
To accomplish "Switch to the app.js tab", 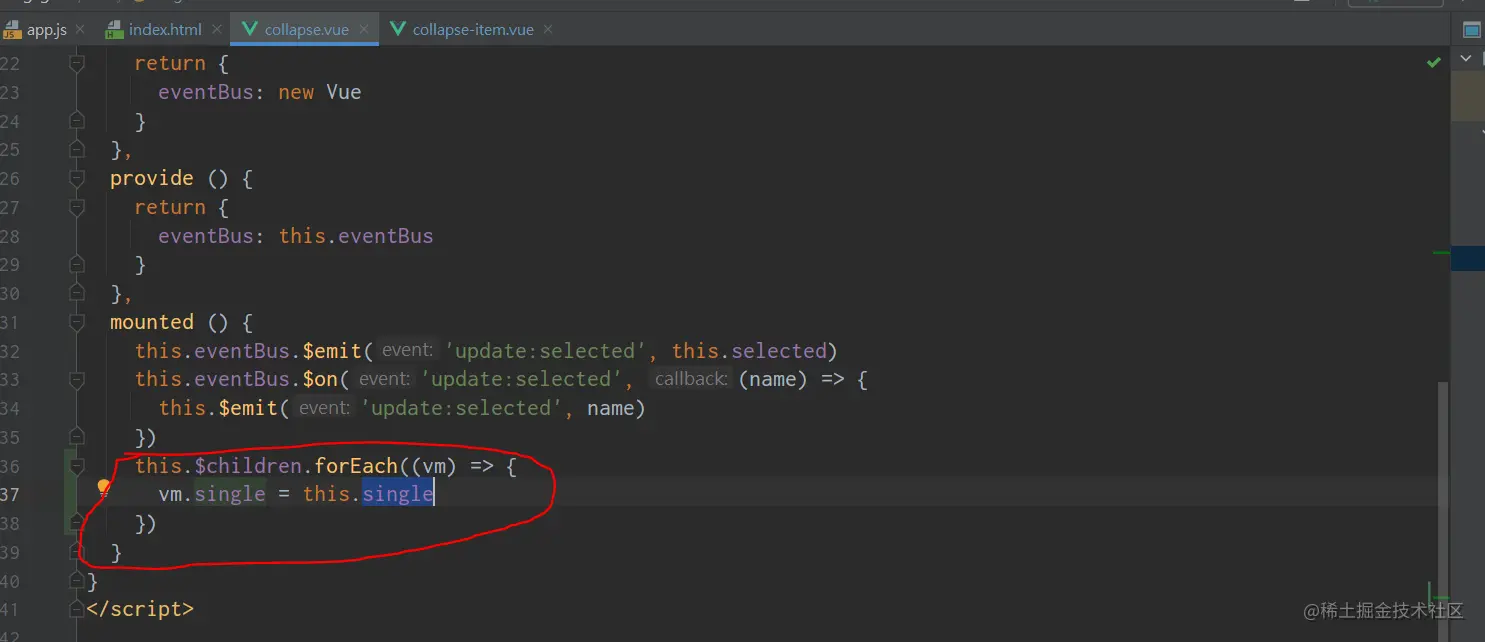I will point(46,30).
